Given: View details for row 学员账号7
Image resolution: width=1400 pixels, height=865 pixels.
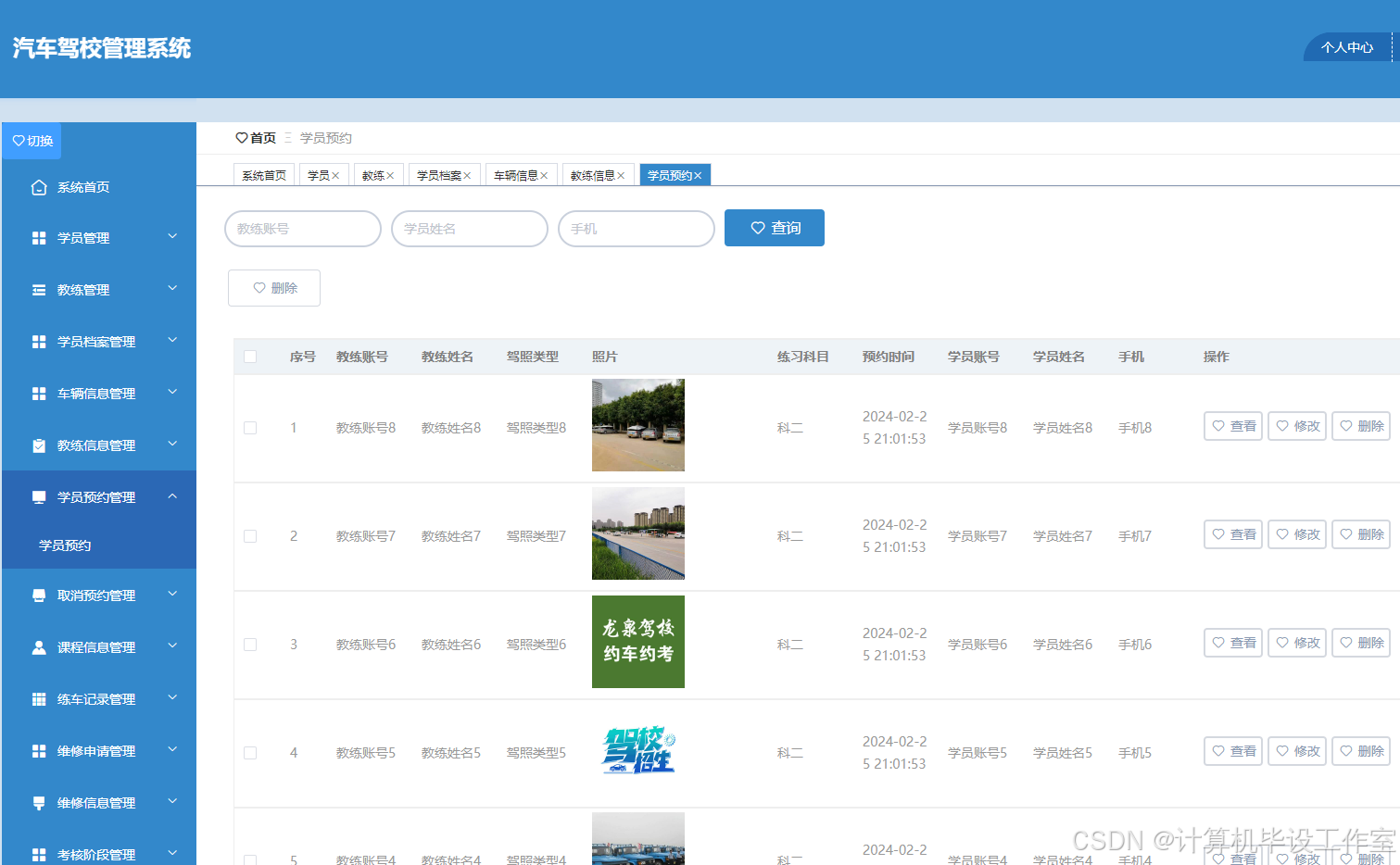Looking at the screenshot, I should (x=1233, y=534).
